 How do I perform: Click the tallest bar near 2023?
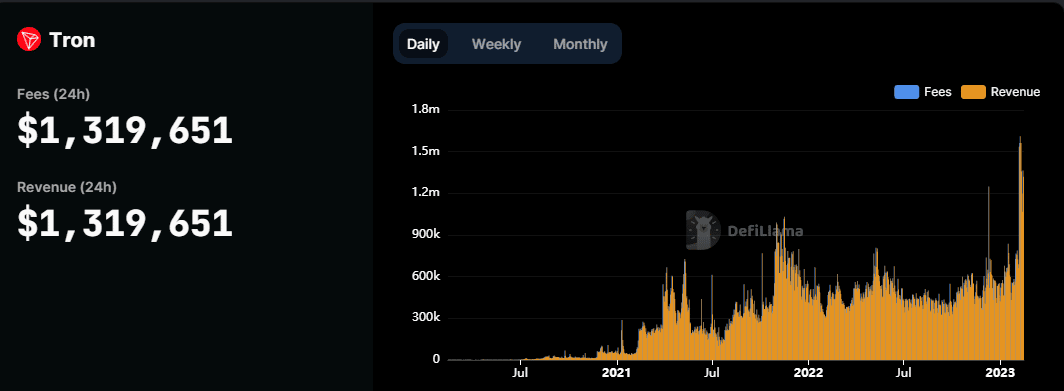[x=1020, y=248]
